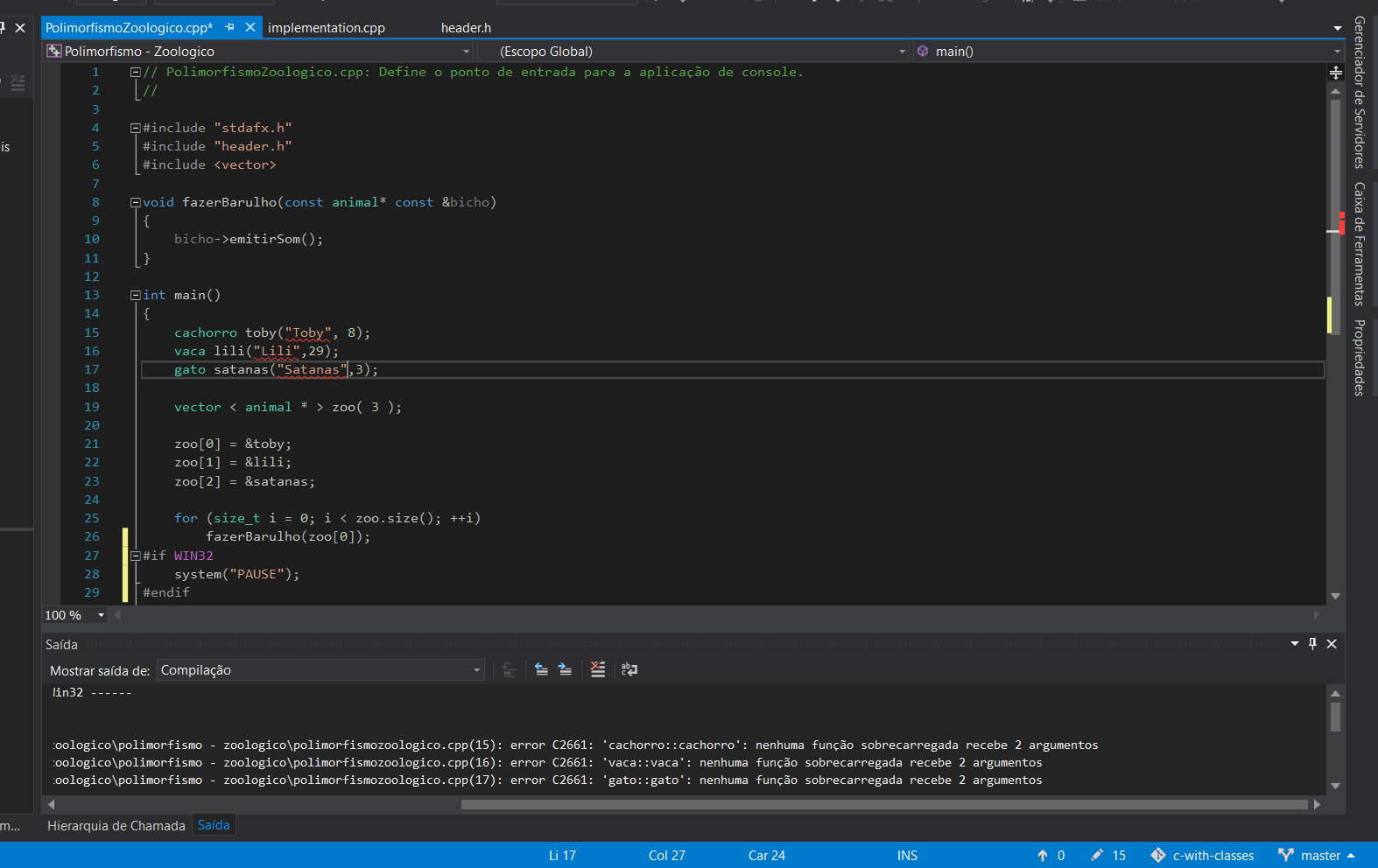The height and width of the screenshot is (868, 1378).
Task: Select the Saída tab at bottom
Action: coord(214,825)
